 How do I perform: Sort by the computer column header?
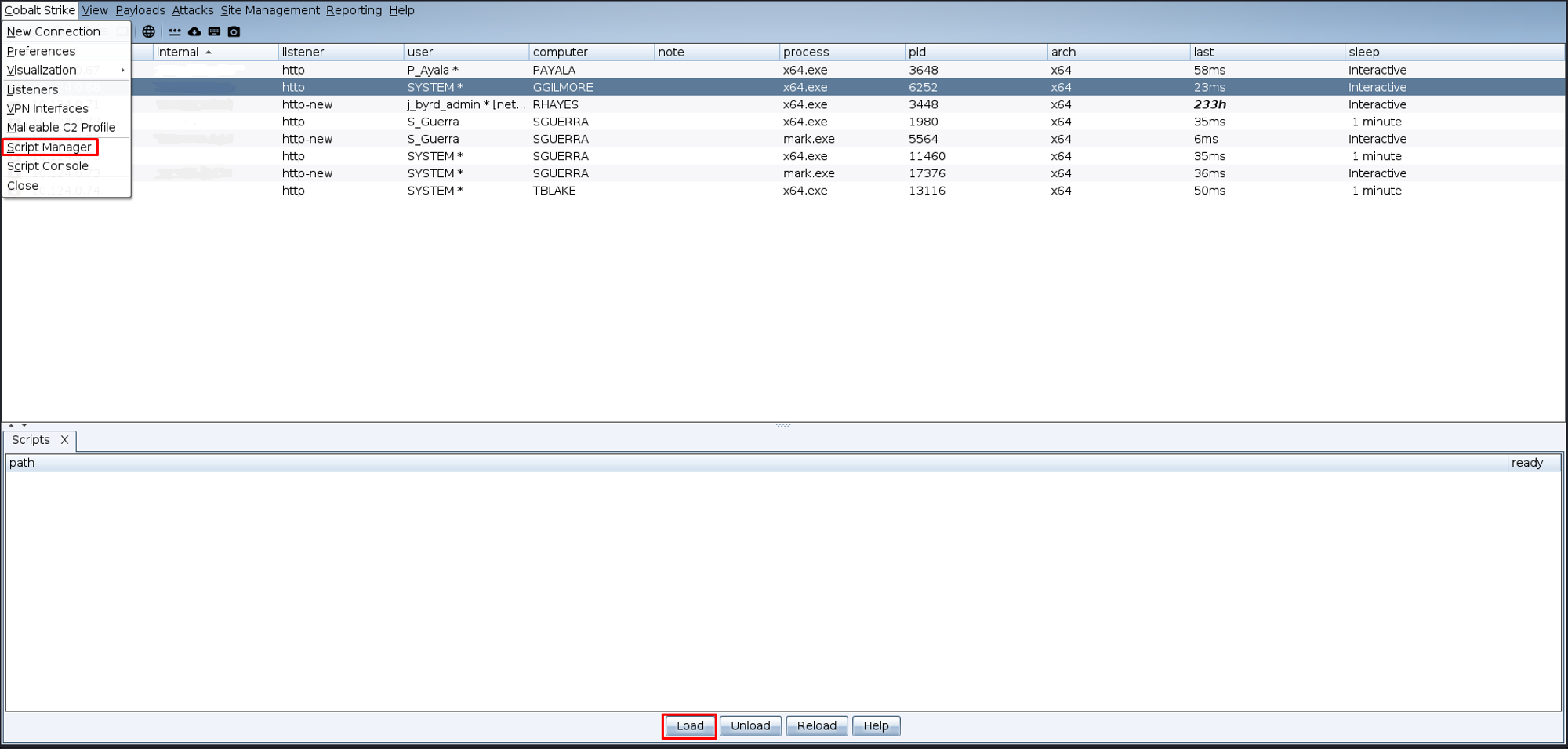(592, 52)
